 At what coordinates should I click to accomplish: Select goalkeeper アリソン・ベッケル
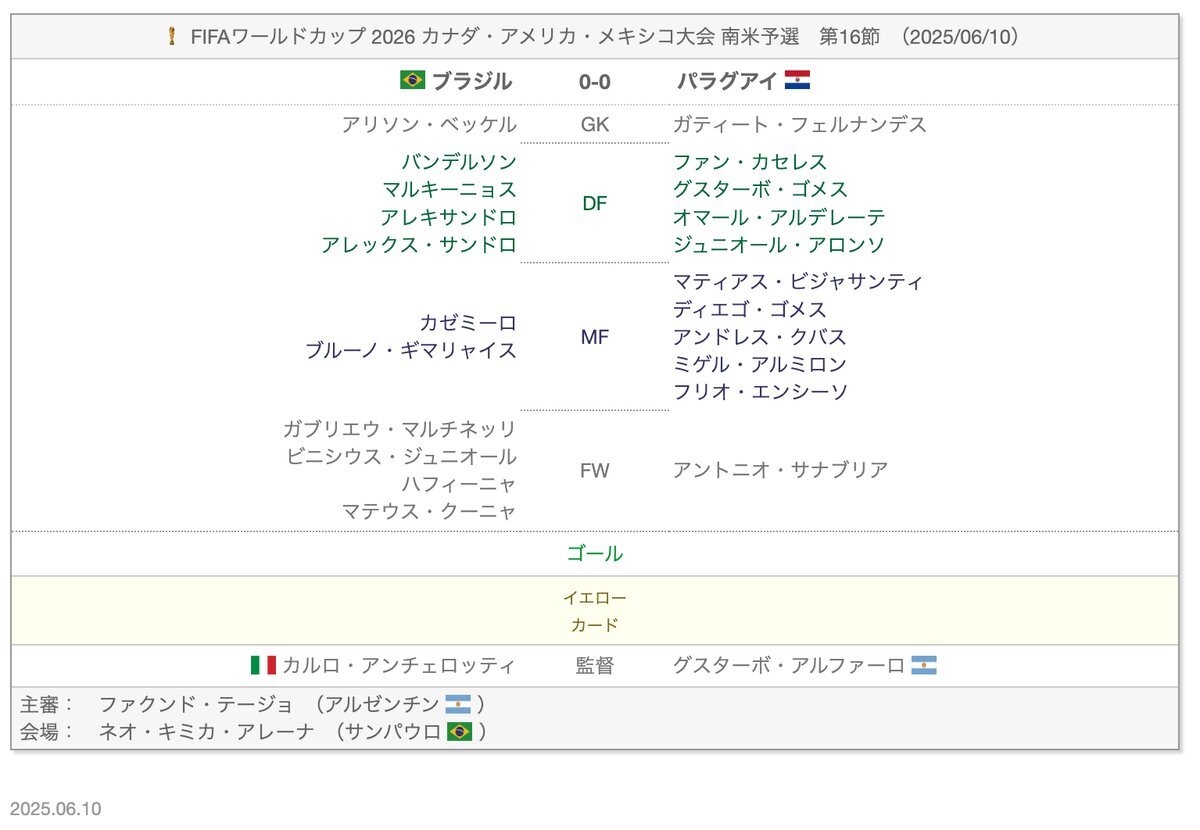click(429, 125)
